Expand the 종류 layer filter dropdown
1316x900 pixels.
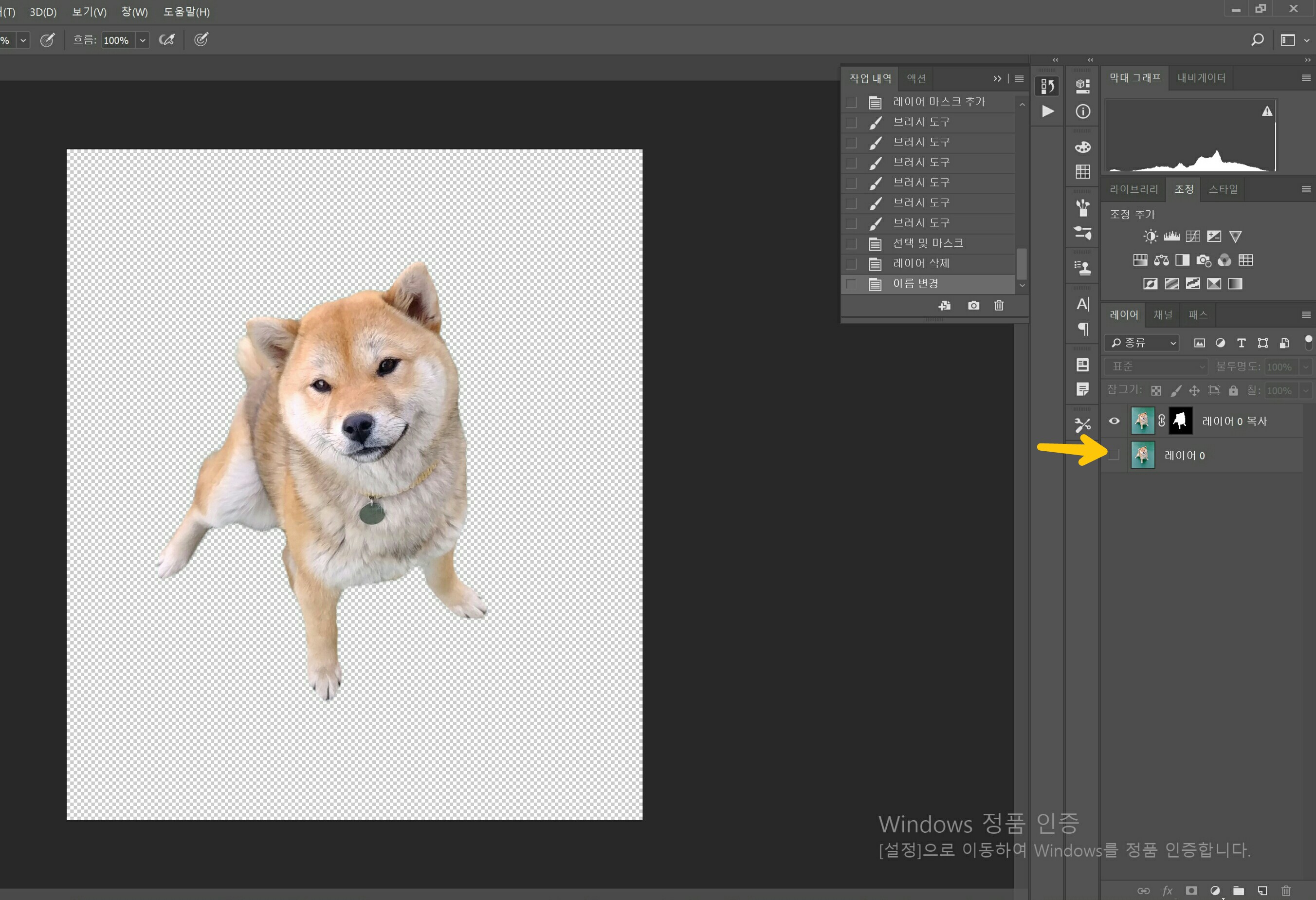1173,343
